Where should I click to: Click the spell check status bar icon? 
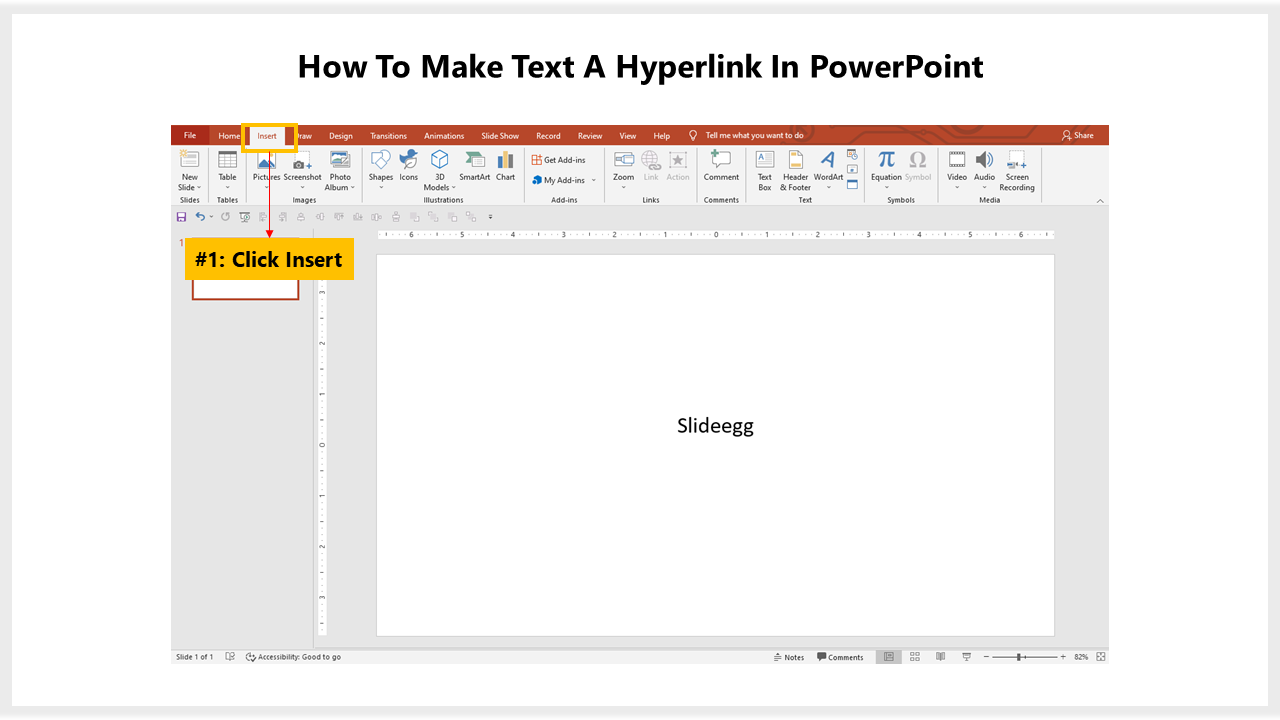click(x=230, y=657)
